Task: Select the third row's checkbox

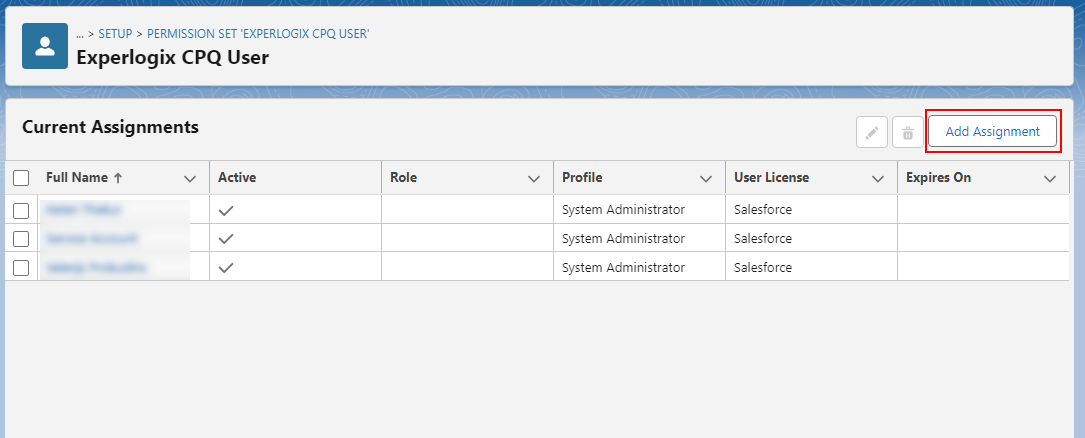Action: [21, 268]
